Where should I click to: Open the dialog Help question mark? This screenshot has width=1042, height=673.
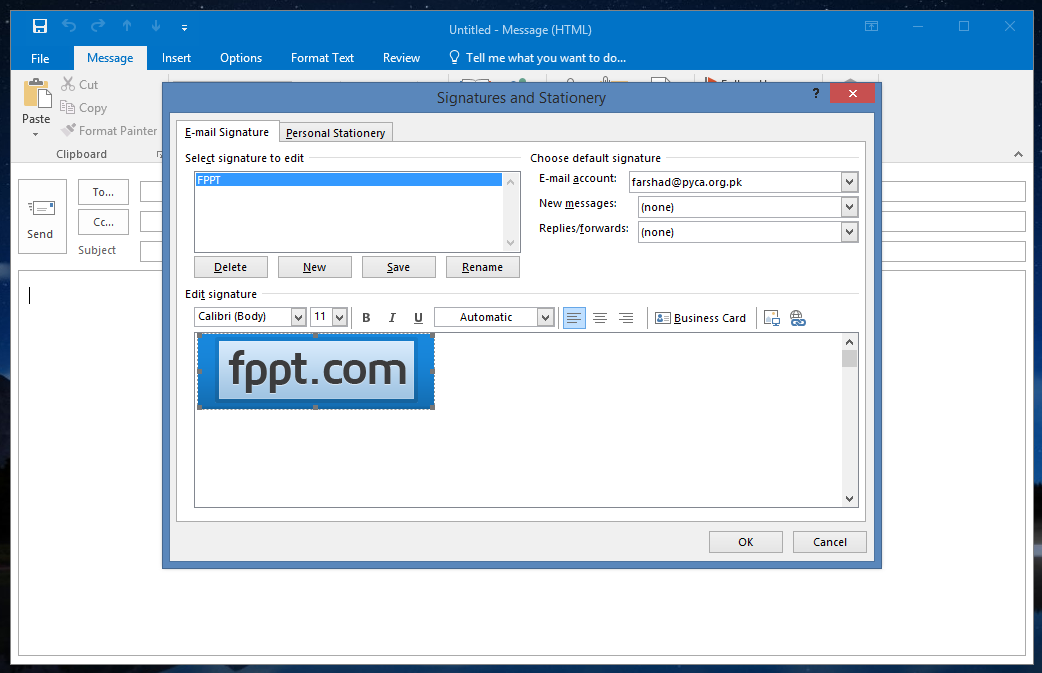(816, 93)
